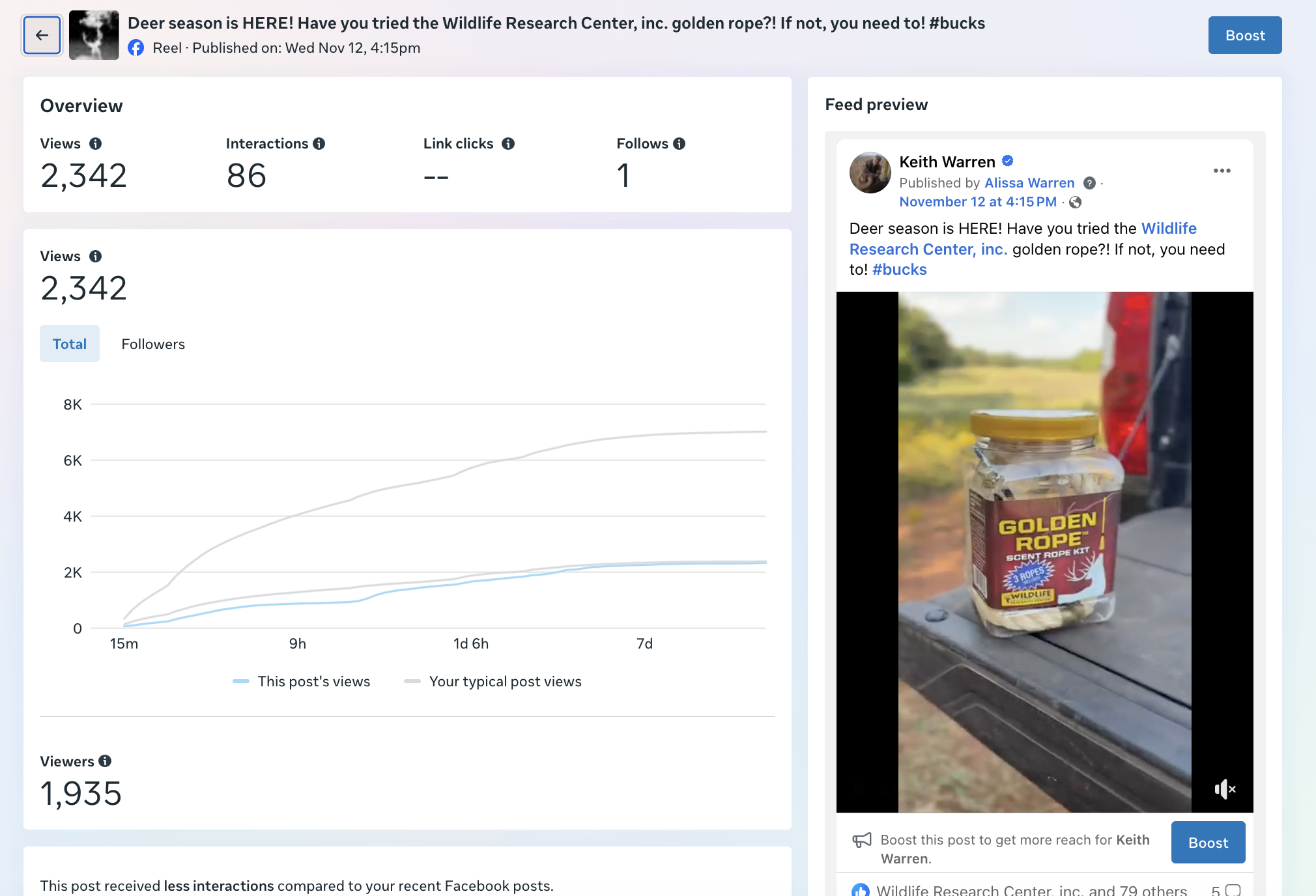The width and height of the screenshot is (1316, 896).
Task: Click info icon beside Follows
Action: 679,144
